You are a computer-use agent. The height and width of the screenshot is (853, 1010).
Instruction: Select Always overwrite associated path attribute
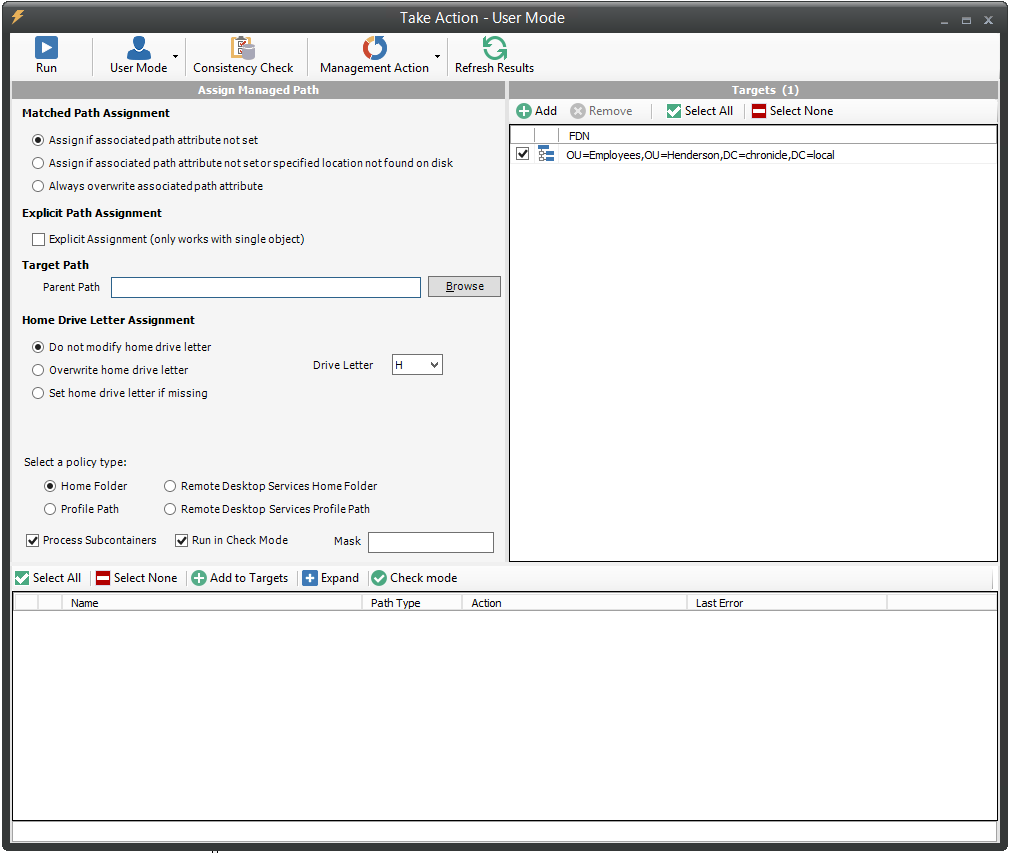point(39,186)
